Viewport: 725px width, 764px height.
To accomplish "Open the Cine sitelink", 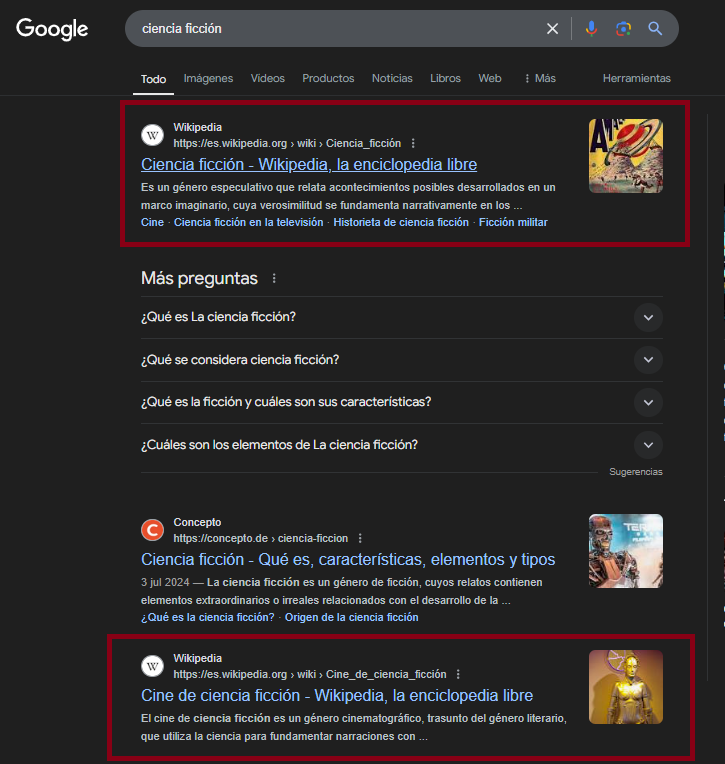I will (x=153, y=222).
